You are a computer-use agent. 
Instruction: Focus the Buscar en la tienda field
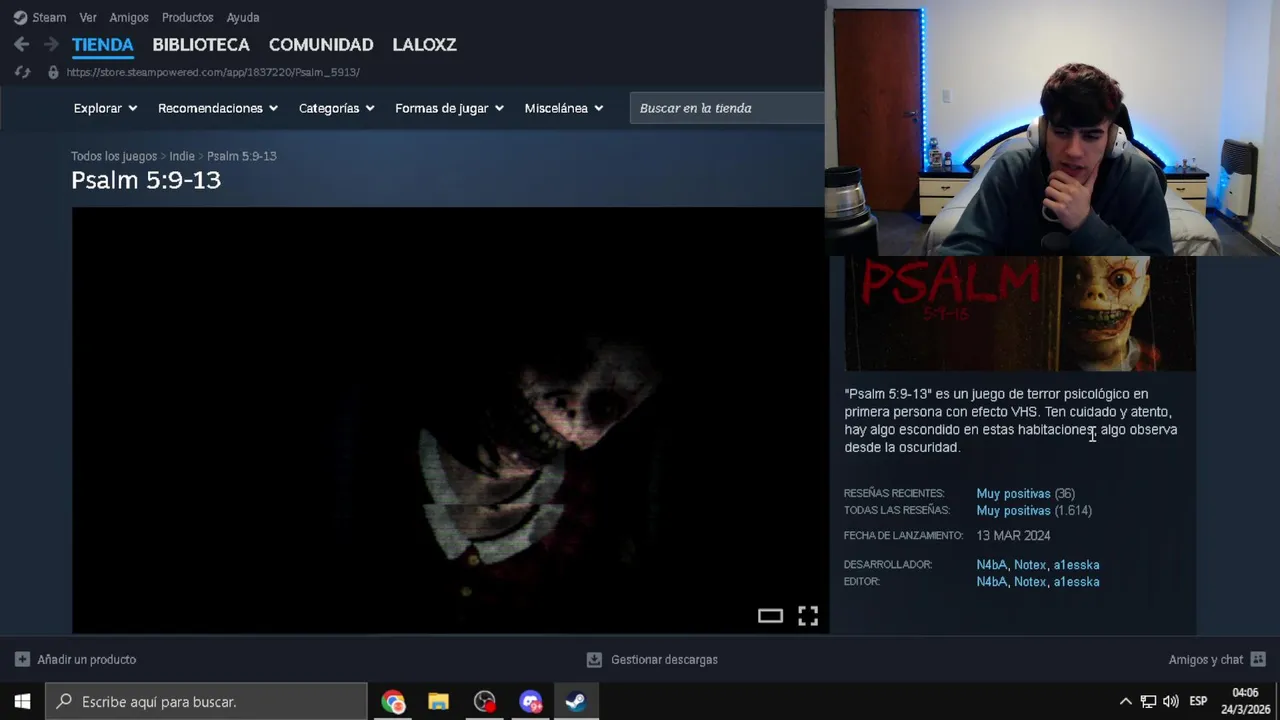(x=727, y=108)
